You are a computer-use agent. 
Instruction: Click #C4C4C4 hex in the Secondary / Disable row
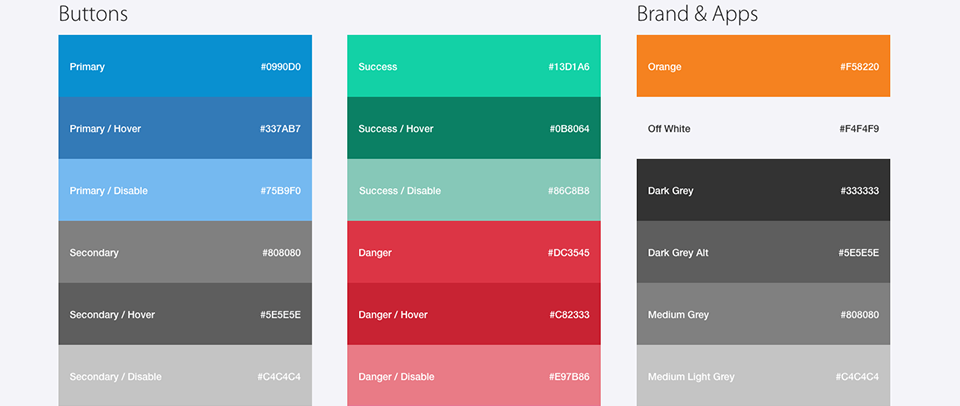(279, 377)
